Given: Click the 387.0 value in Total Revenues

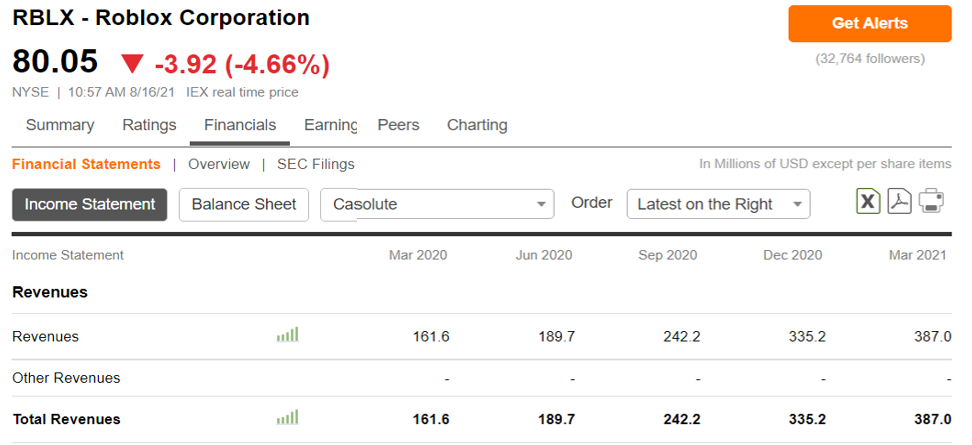Looking at the screenshot, I should pyautogui.click(x=932, y=419).
